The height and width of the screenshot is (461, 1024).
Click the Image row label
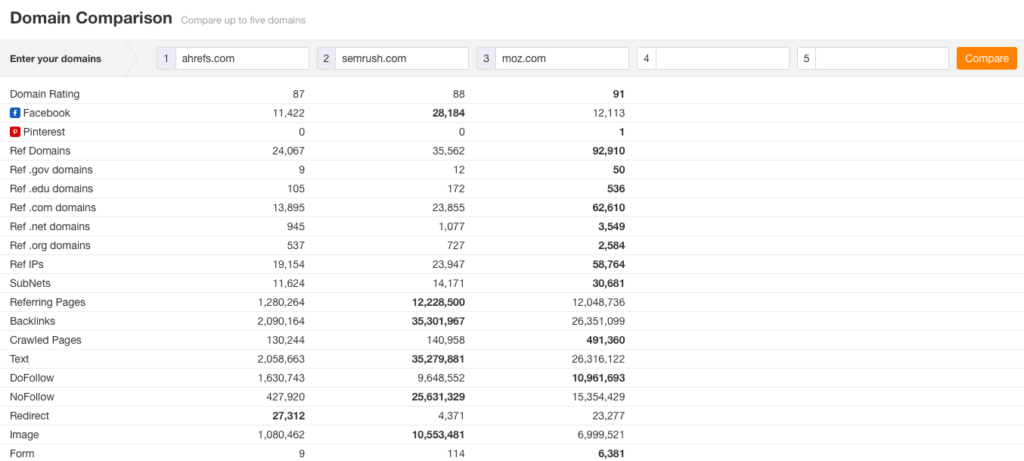[x=24, y=435]
